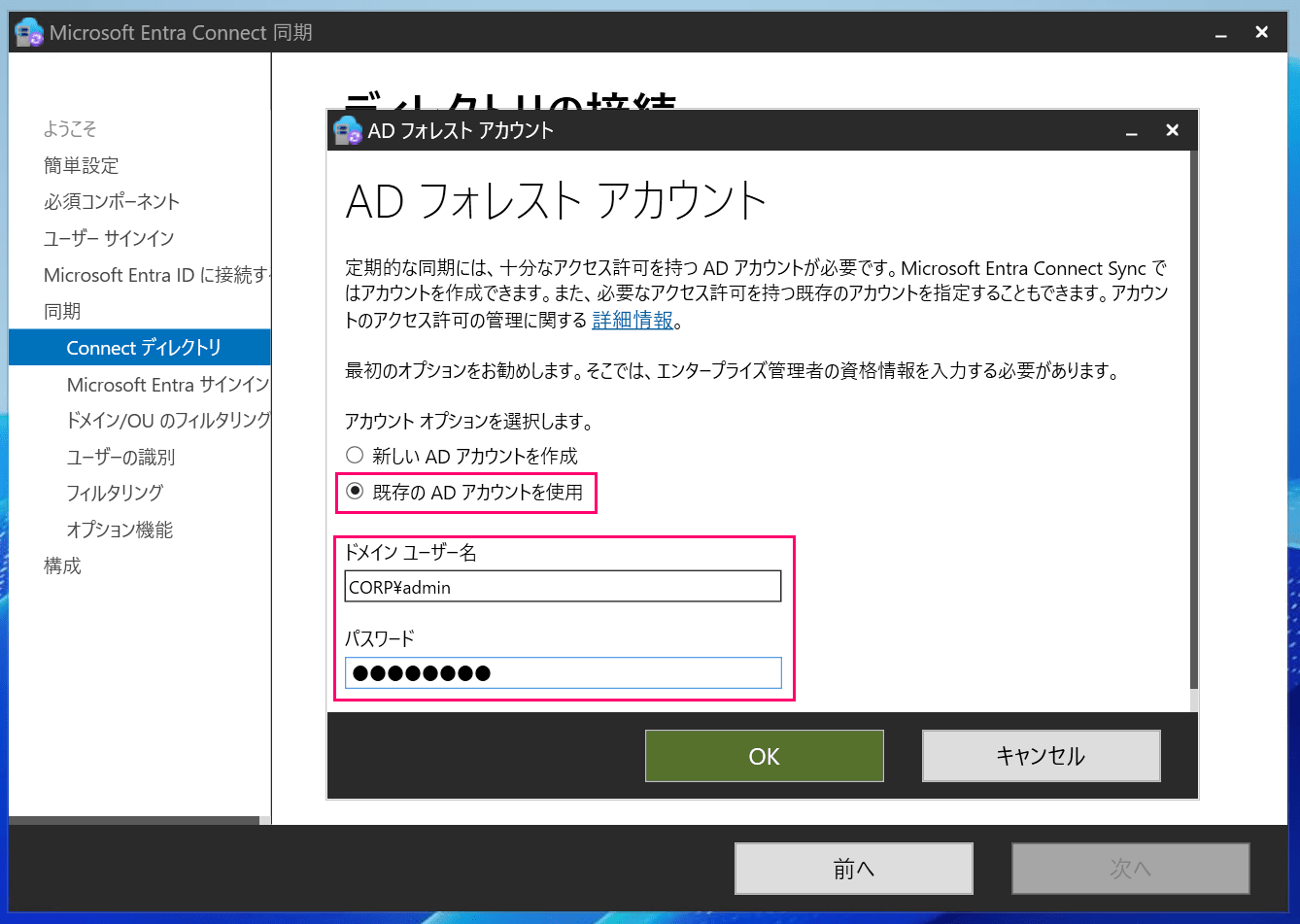Select Microsoft Entra ID に接続 step
1300x924 pixels.
tap(156, 275)
